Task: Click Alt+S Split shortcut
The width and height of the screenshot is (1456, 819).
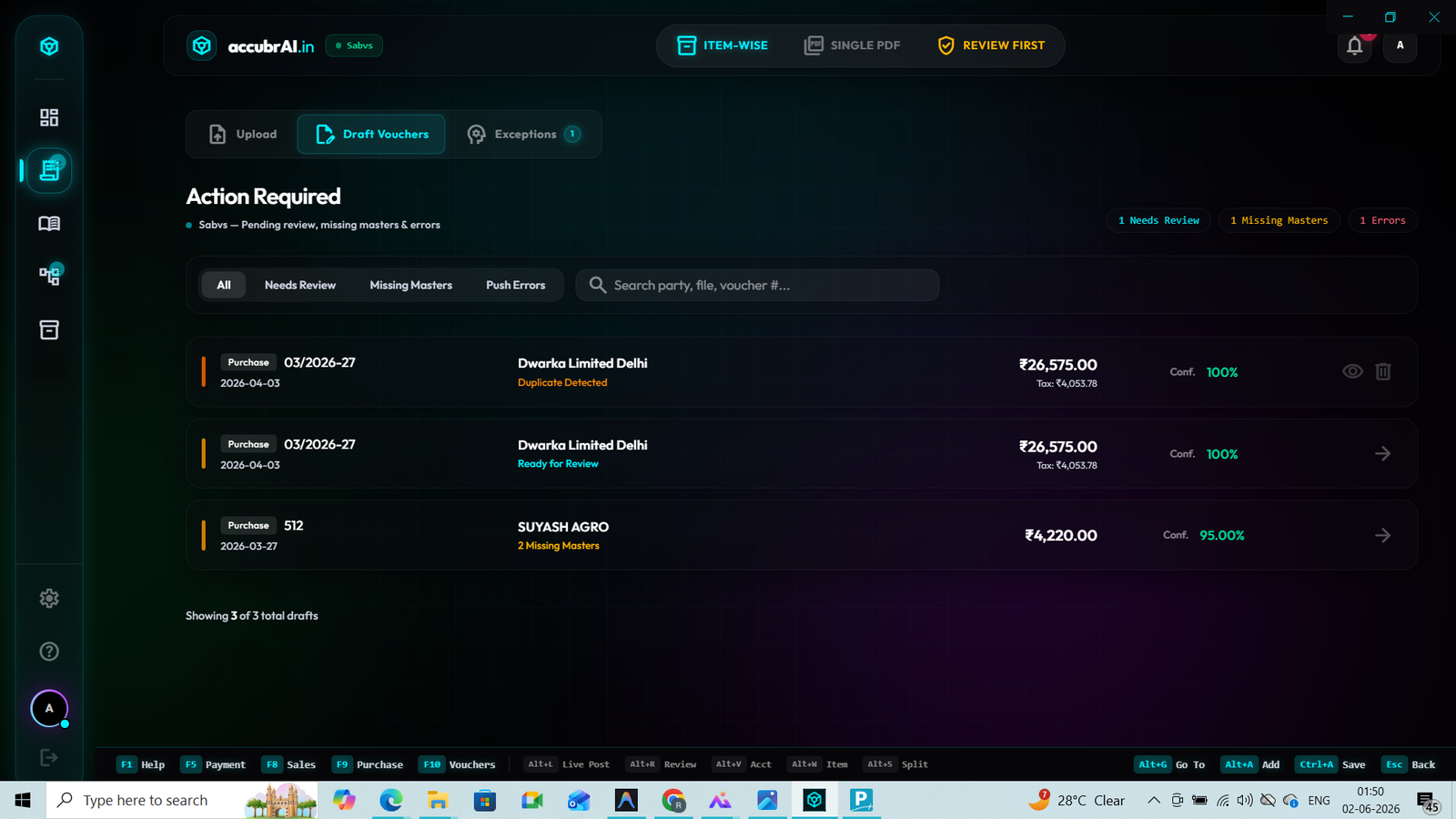Action: 895,764
